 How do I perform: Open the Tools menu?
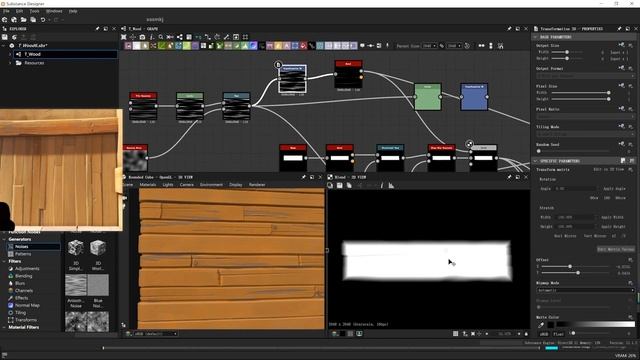[x=34, y=11]
